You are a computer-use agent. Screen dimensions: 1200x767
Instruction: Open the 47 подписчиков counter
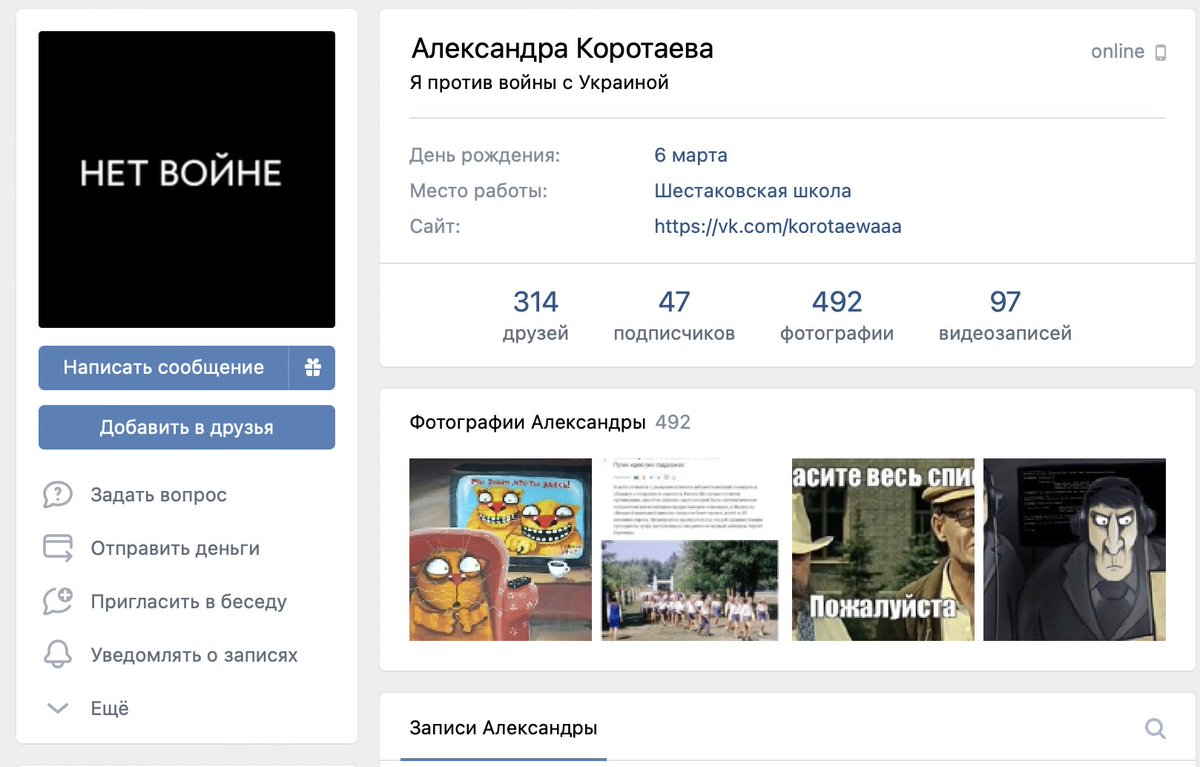674,315
